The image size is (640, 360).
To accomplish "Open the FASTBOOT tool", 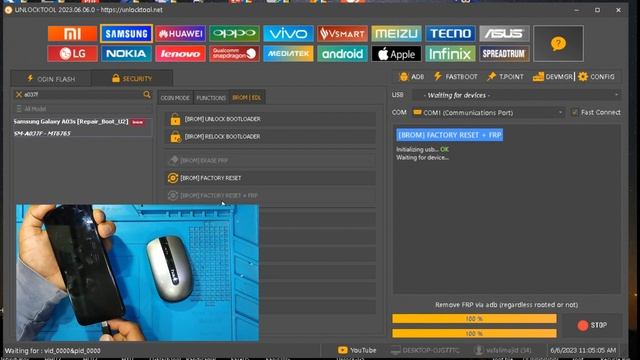I will pos(456,77).
